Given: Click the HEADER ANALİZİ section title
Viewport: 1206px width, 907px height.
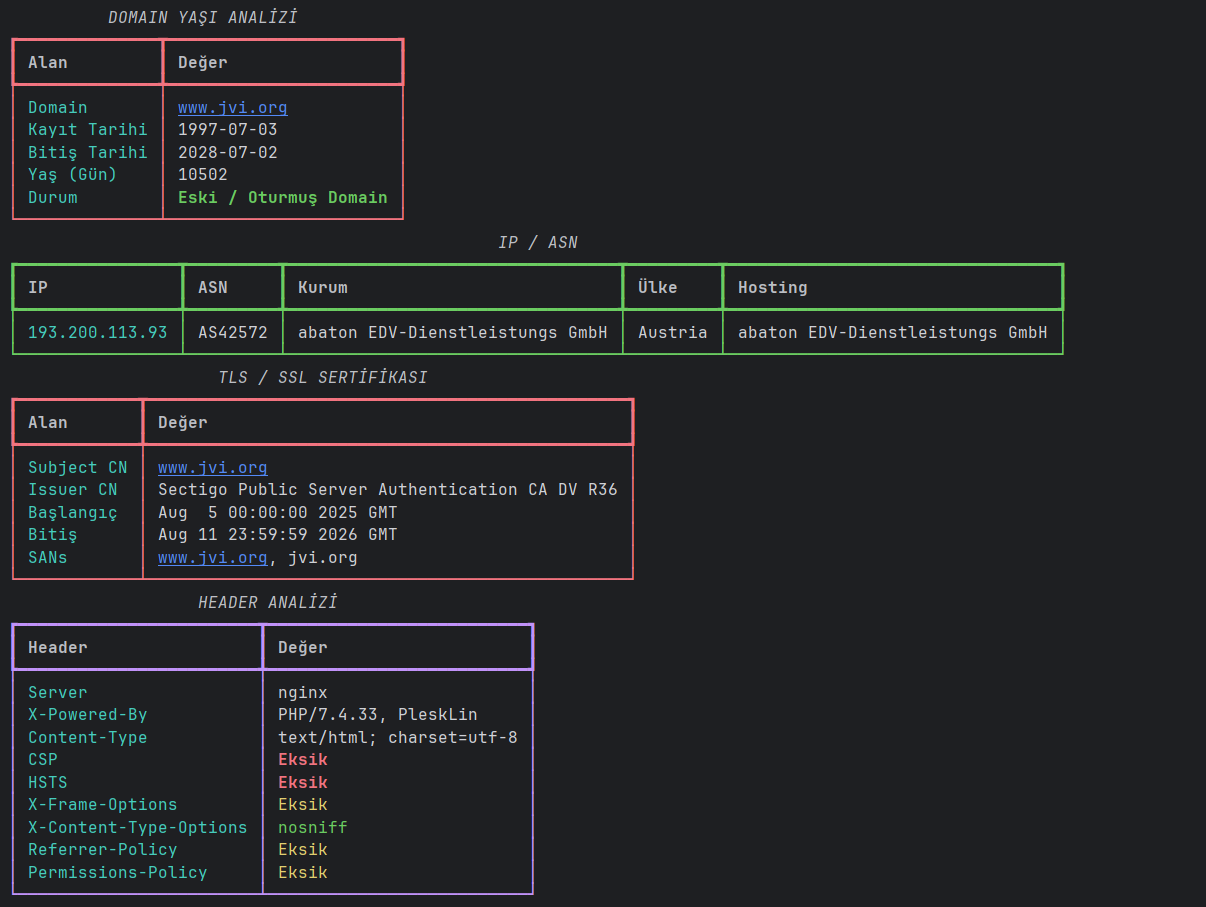Looking at the screenshot, I should [x=268, y=602].
